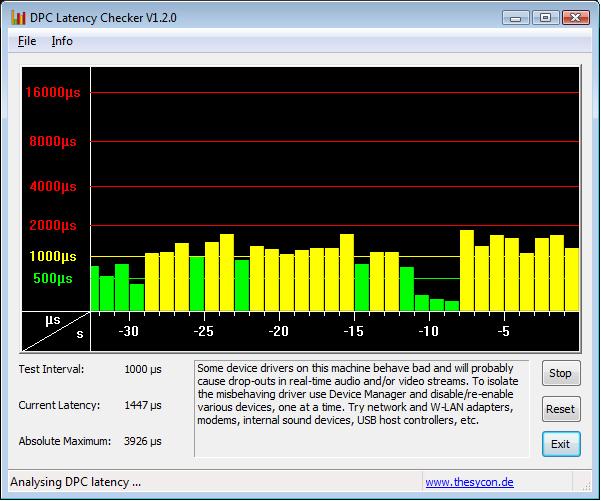Select the Current Latency 1447 µs value

pyautogui.click(x=143, y=405)
